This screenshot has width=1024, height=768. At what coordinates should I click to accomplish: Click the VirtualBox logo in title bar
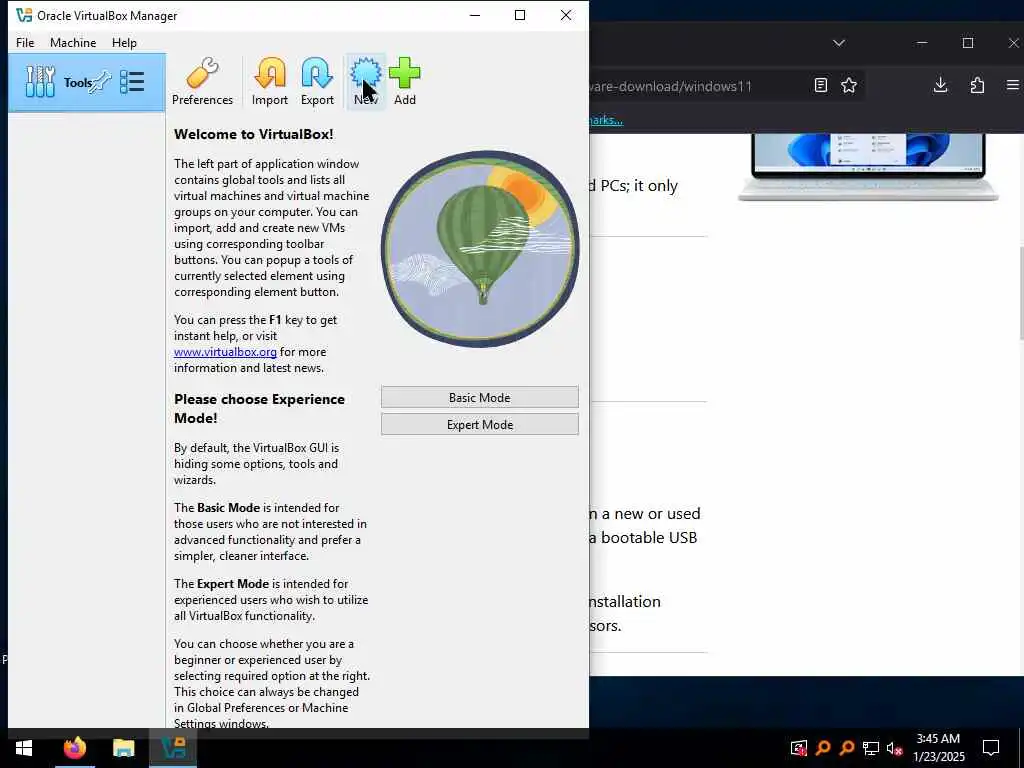(x=24, y=15)
